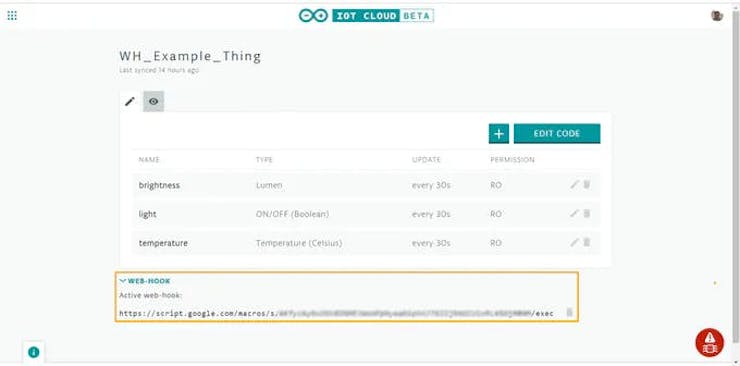Delete the temperature property trash icon
Image resolution: width=740 pixels, height=366 pixels.
click(x=587, y=242)
